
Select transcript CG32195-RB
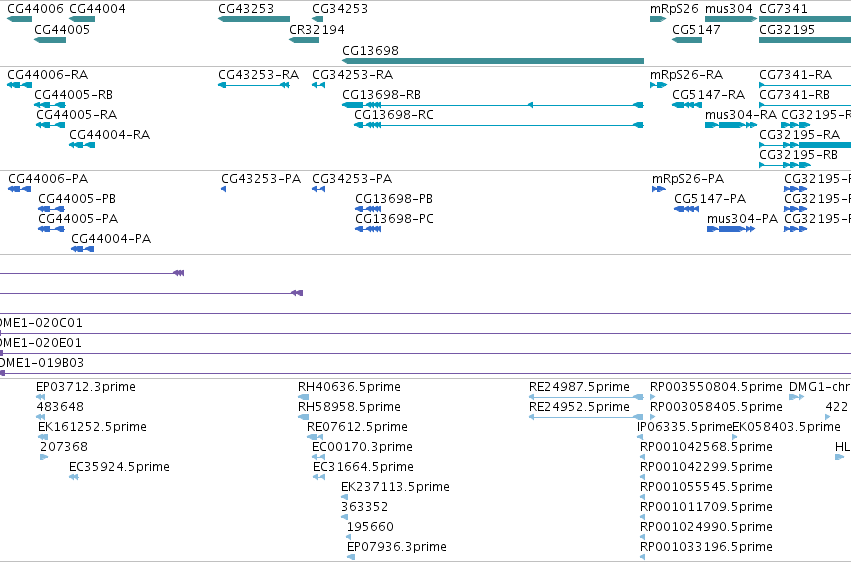pyautogui.click(x=785, y=165)
